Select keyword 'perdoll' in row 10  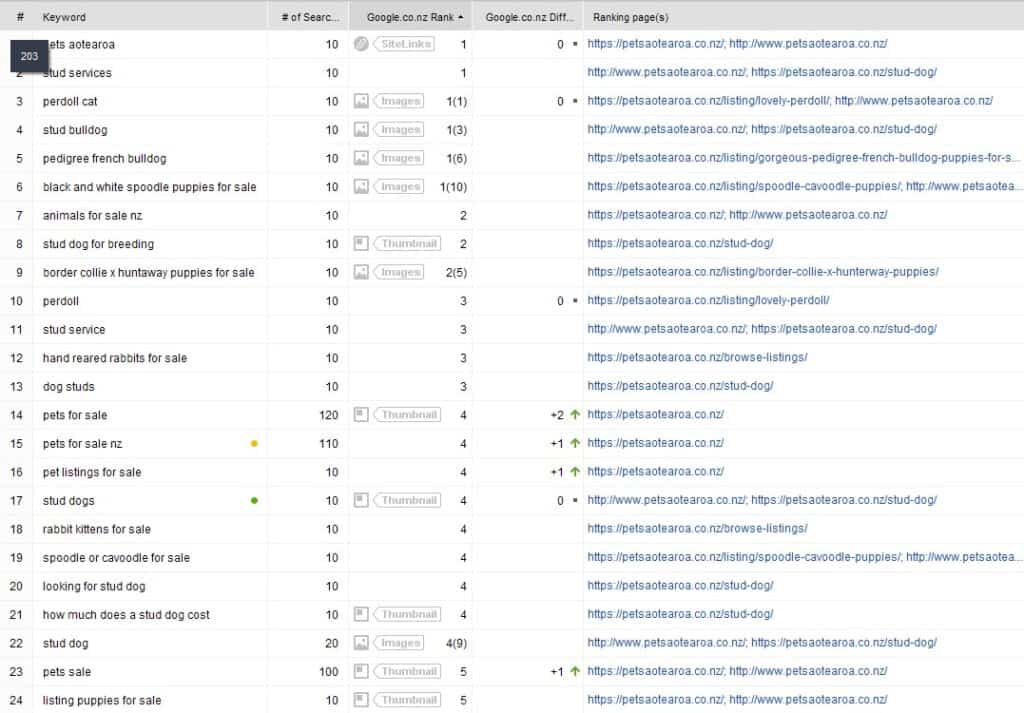[x=61, y=301]
